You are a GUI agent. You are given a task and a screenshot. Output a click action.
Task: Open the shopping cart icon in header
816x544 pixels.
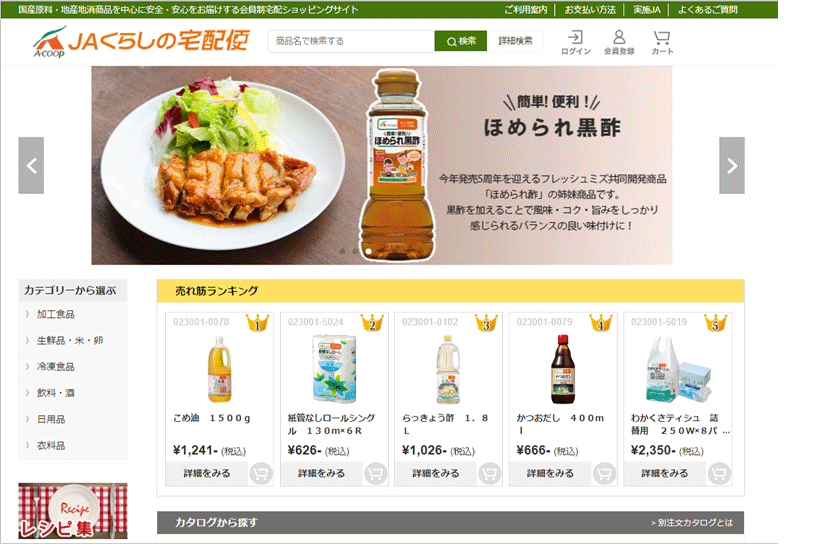(662, 42)
